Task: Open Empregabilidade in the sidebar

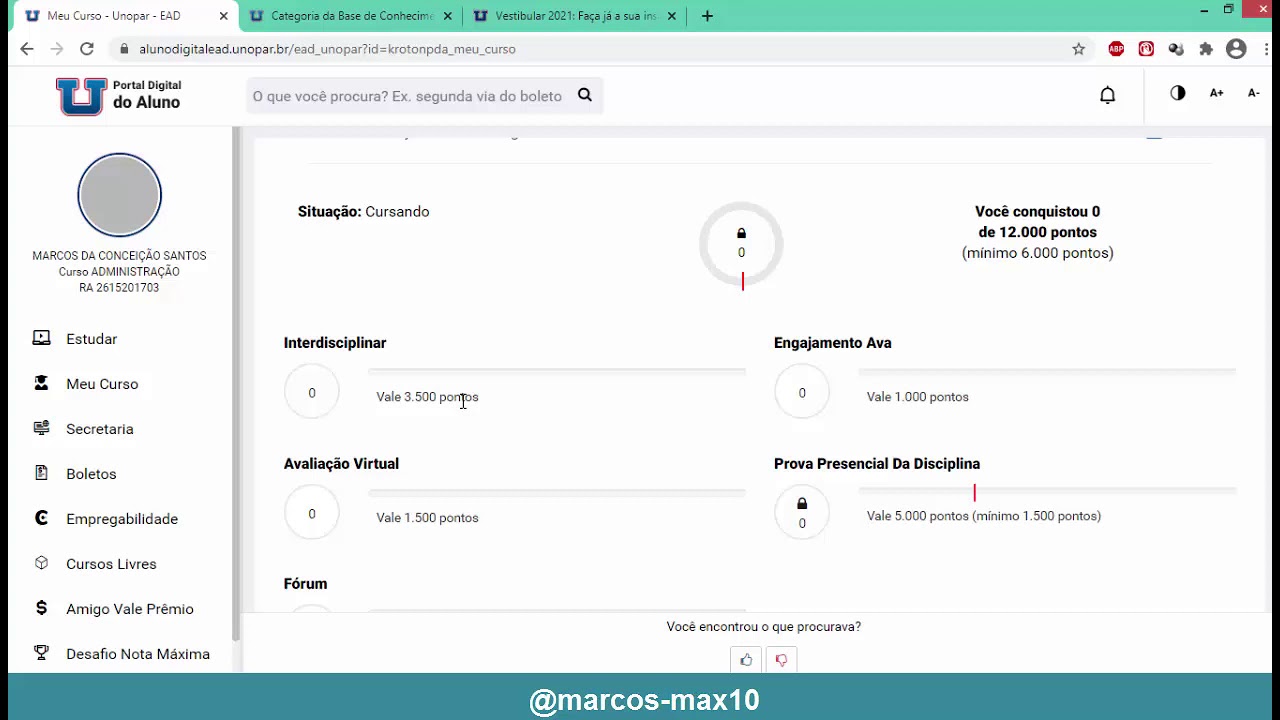Action: [120, 519]
